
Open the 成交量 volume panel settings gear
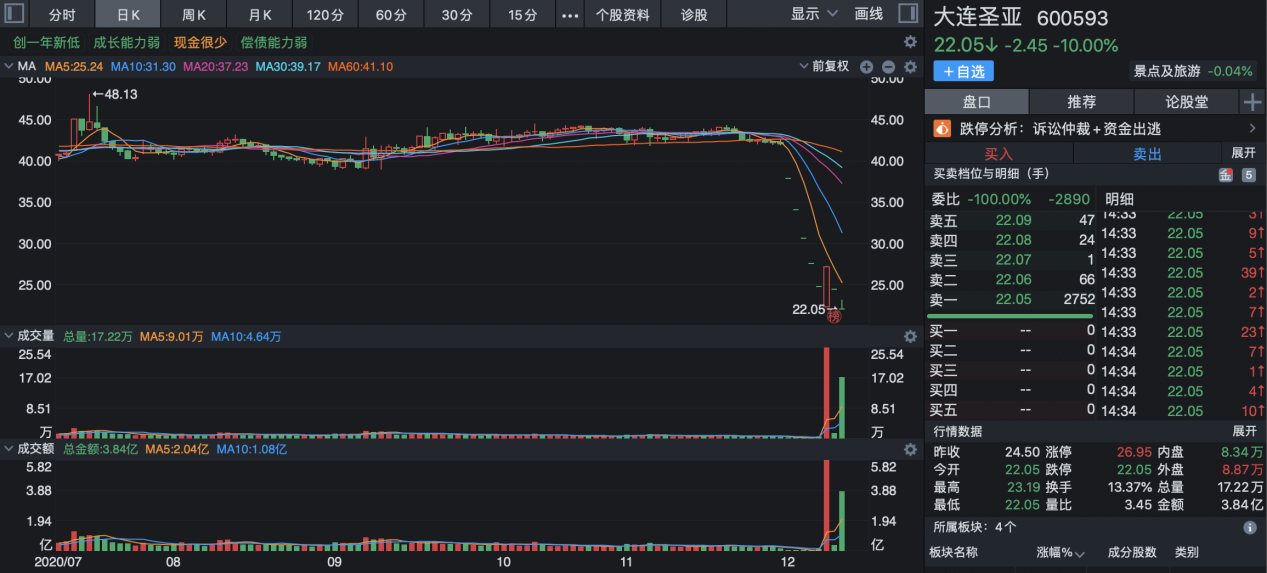[910, 337]
